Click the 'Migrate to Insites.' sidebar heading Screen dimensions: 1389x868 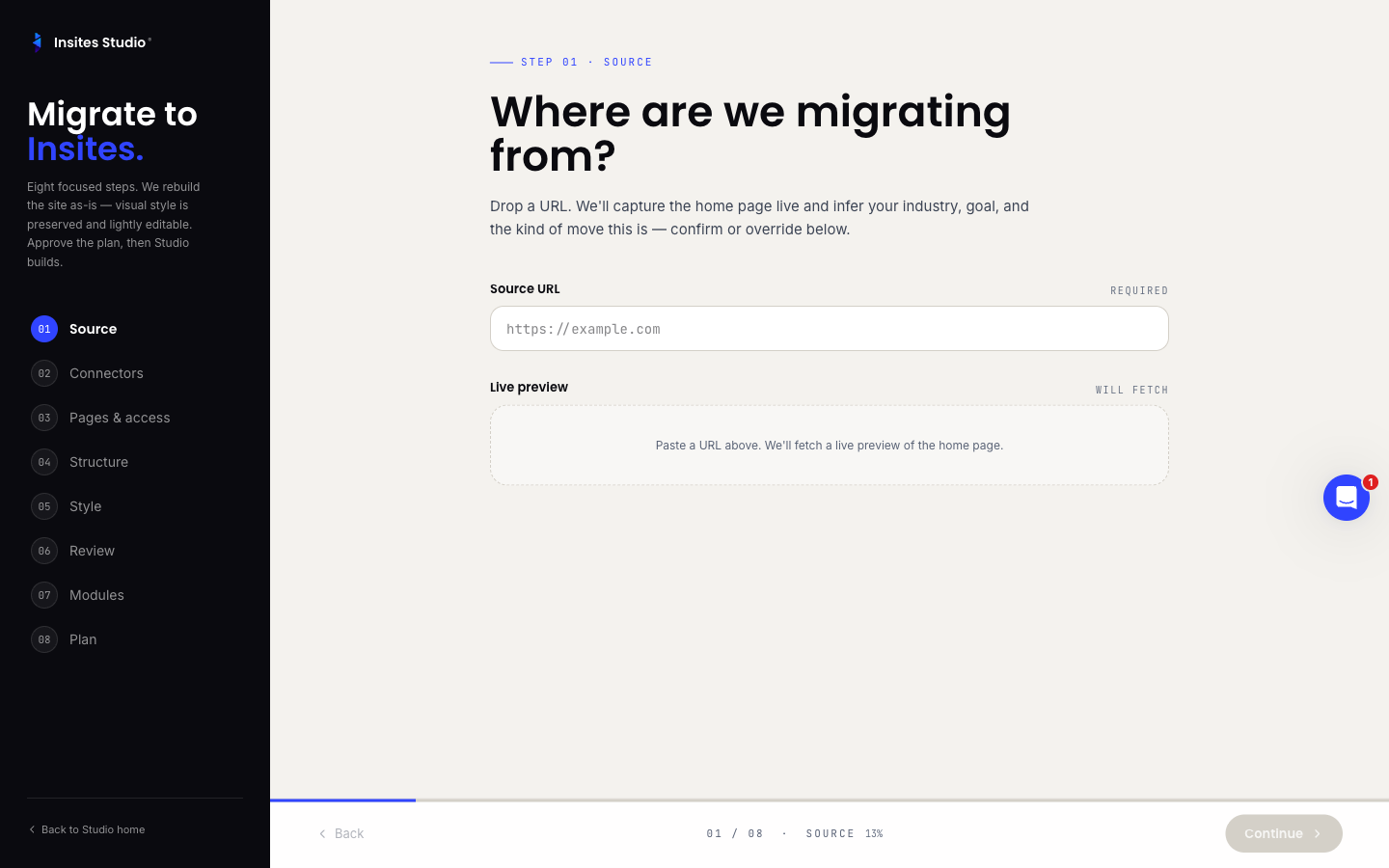click(x=112, y=131)
